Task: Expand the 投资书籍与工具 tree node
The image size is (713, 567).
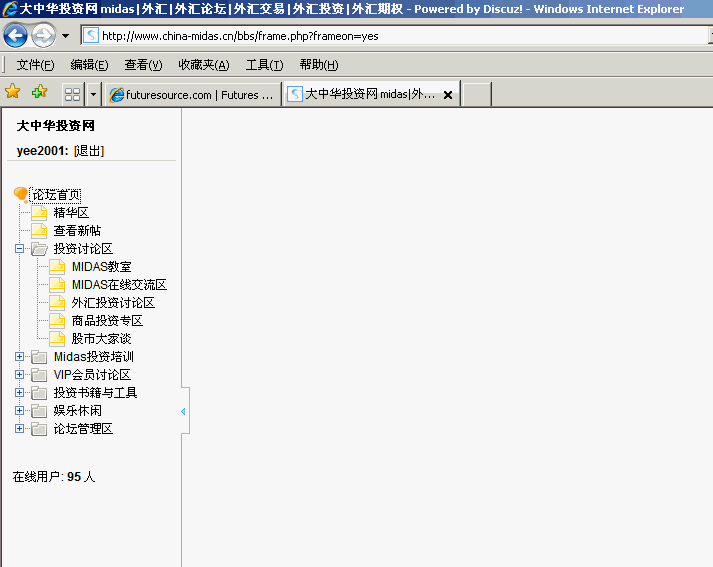Action: point(20,392)
